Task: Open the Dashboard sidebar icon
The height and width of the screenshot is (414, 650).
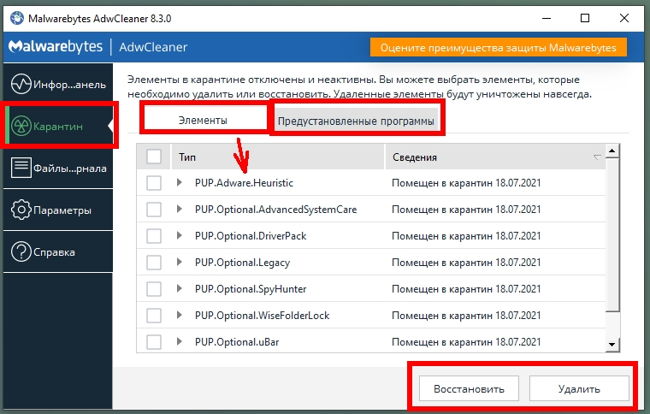Action: (21, 84)
